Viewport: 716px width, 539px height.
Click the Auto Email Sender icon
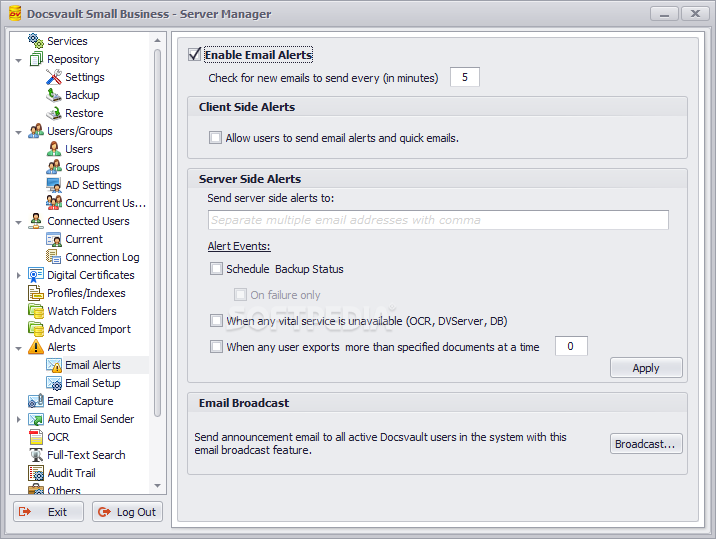(36, 419)
